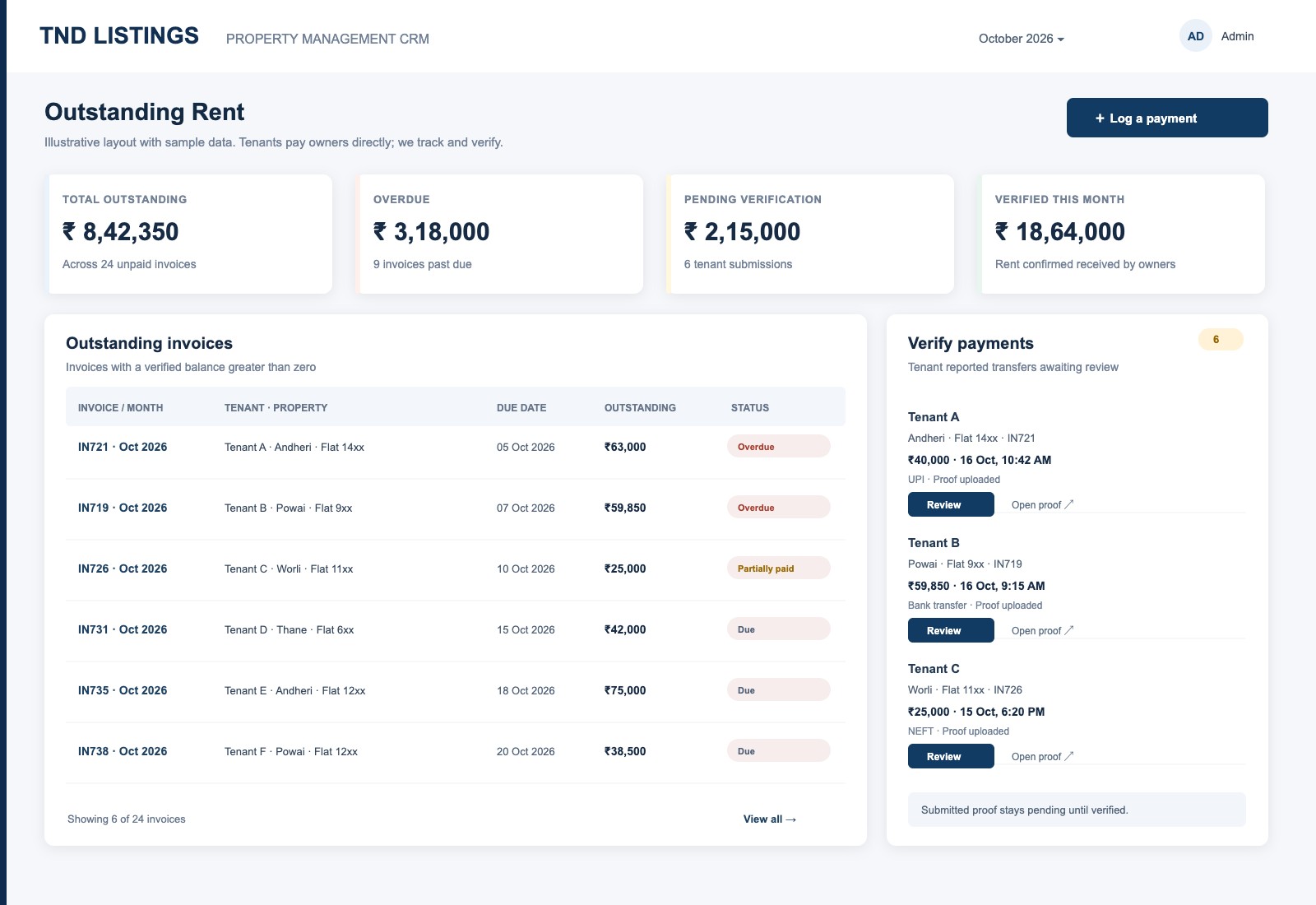
Task: Click Tenant D · Thane · Flat 6xx cell
Action: click(x=290, y=630)
